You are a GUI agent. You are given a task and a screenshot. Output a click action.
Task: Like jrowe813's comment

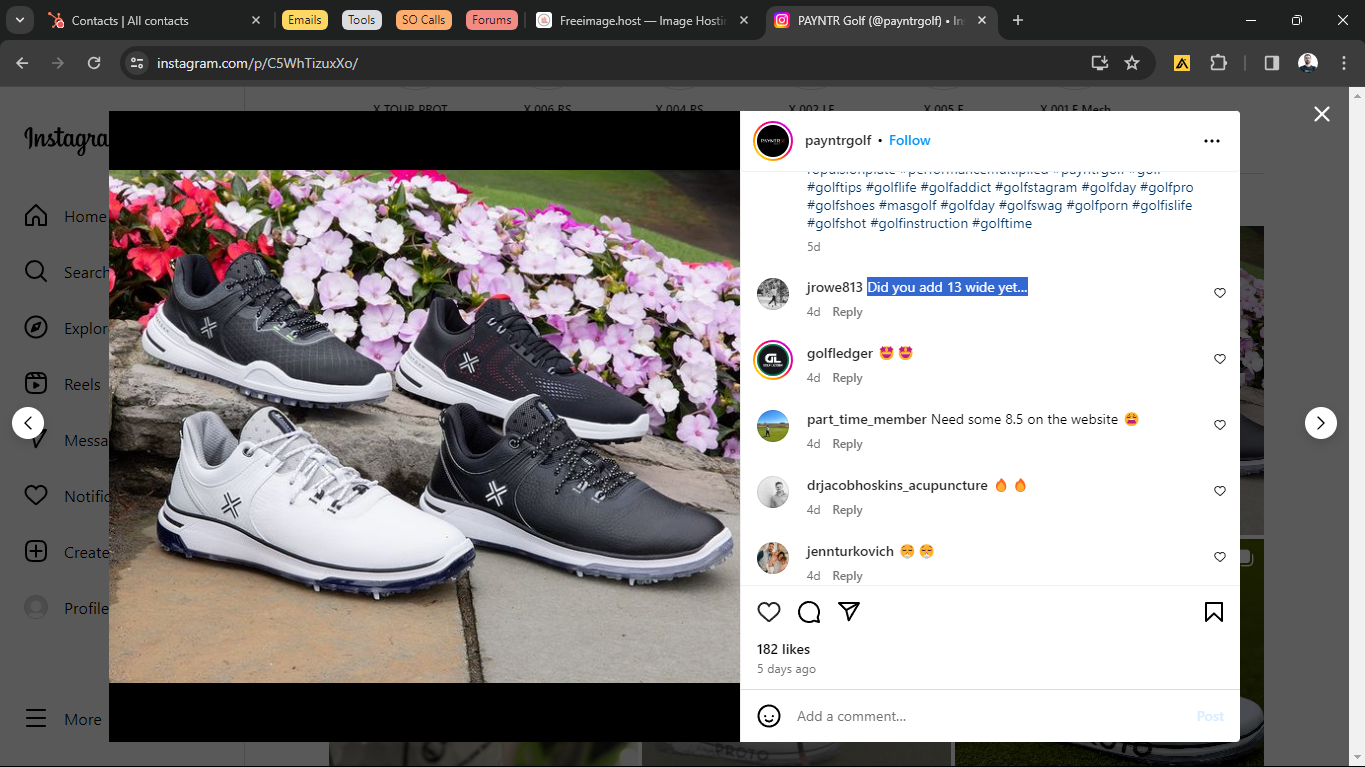pyautogui.click(x=1220, y=293)
